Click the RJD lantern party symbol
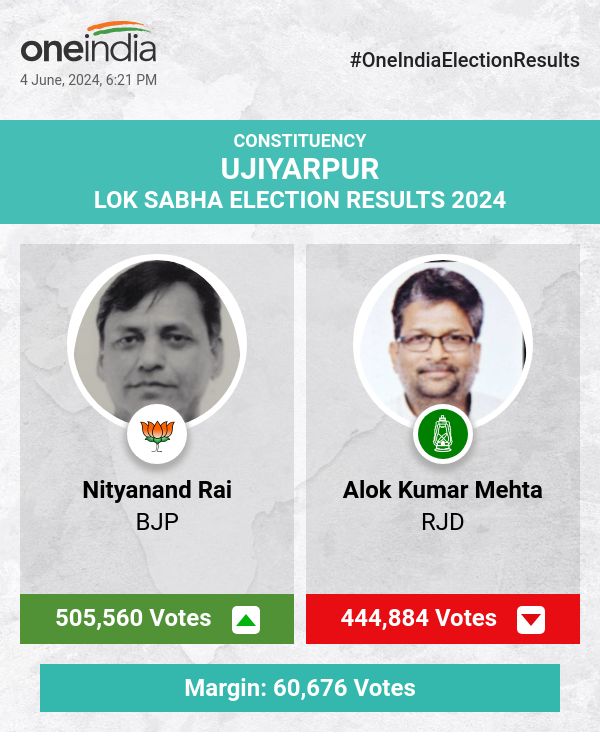The width and height of the screenshot is (600, 750). (443, 433)
